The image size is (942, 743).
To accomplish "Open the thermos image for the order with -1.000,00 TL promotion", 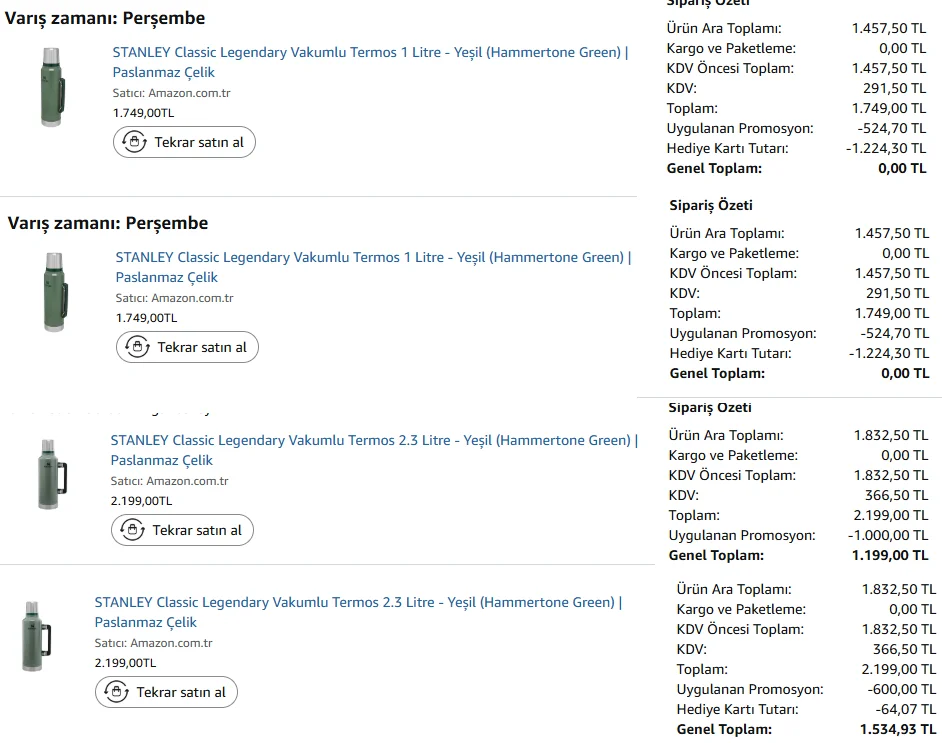I will pyautogui.click(x=52, y=475).
